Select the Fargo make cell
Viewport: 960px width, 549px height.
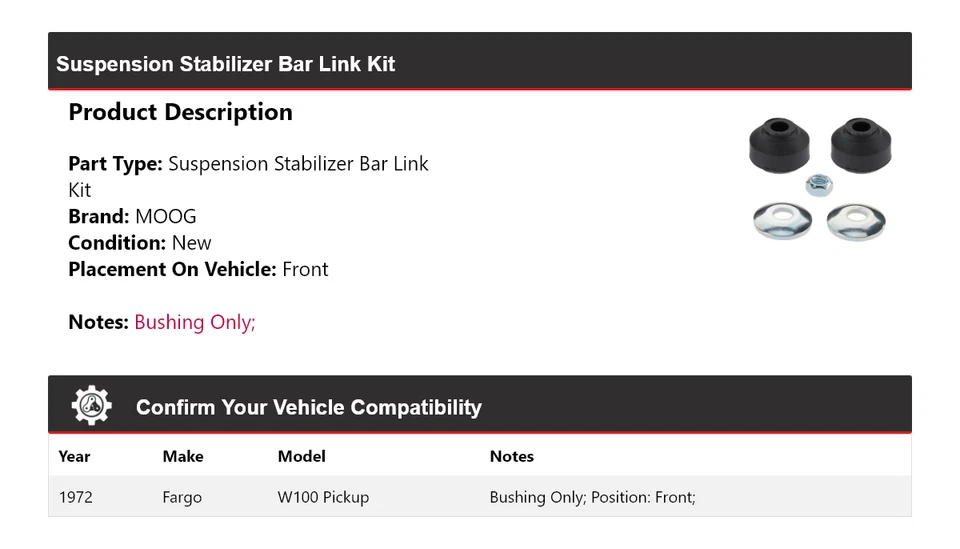pos(182,497)
